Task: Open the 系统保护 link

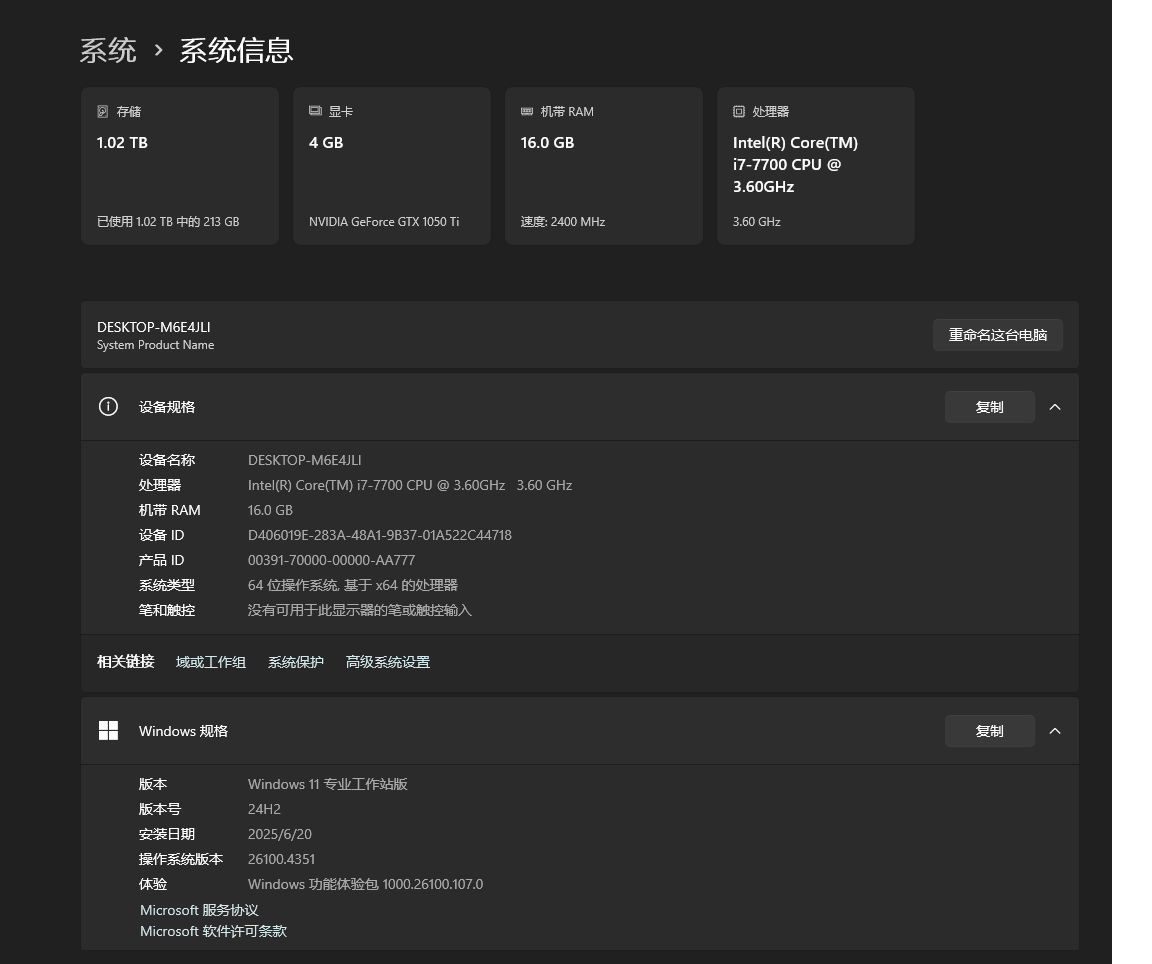Action: 295,662
